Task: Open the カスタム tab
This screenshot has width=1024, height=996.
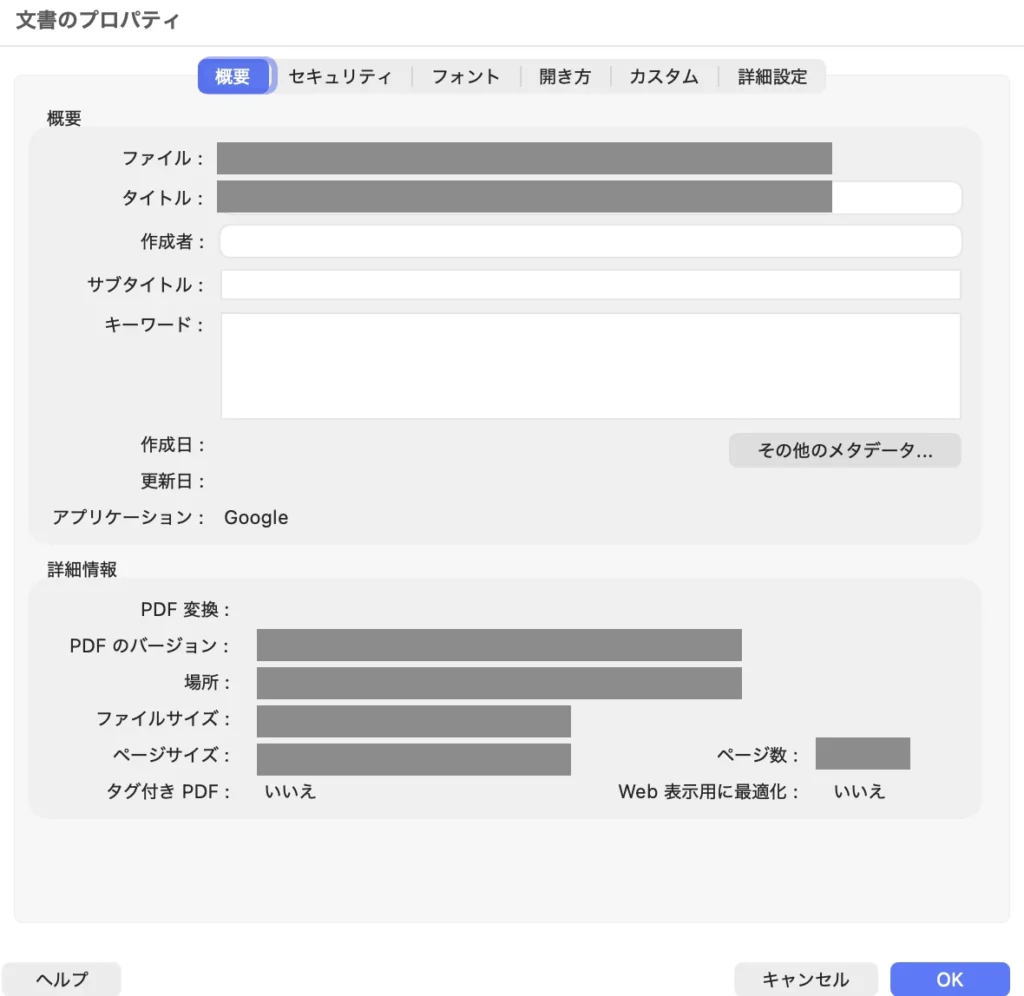Action: 664,76
